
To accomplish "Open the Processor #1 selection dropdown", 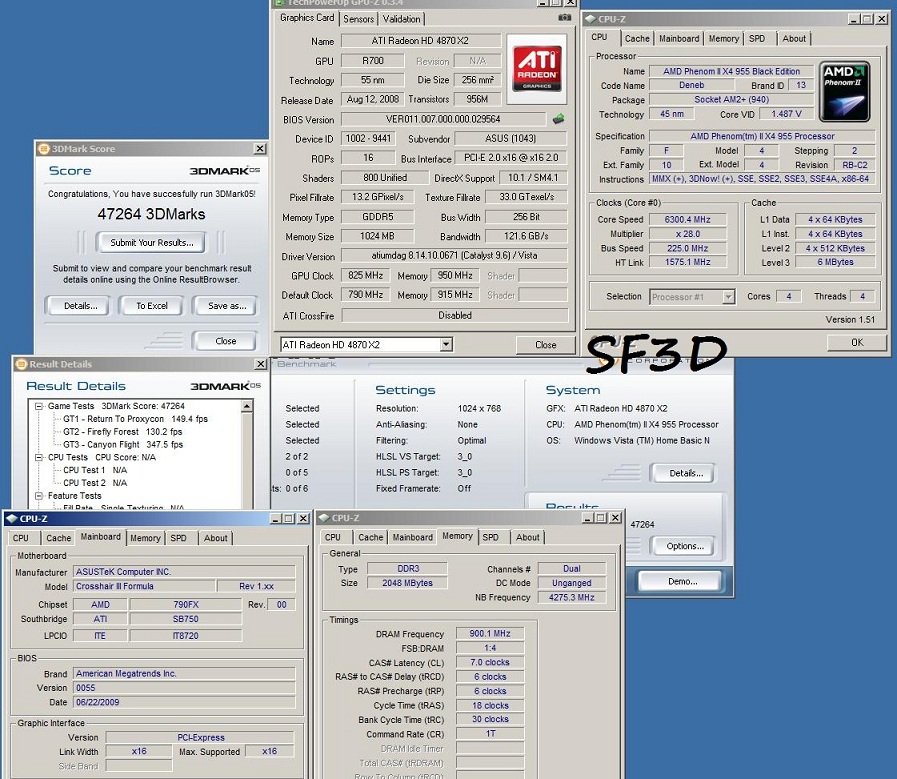I will 728,297.
